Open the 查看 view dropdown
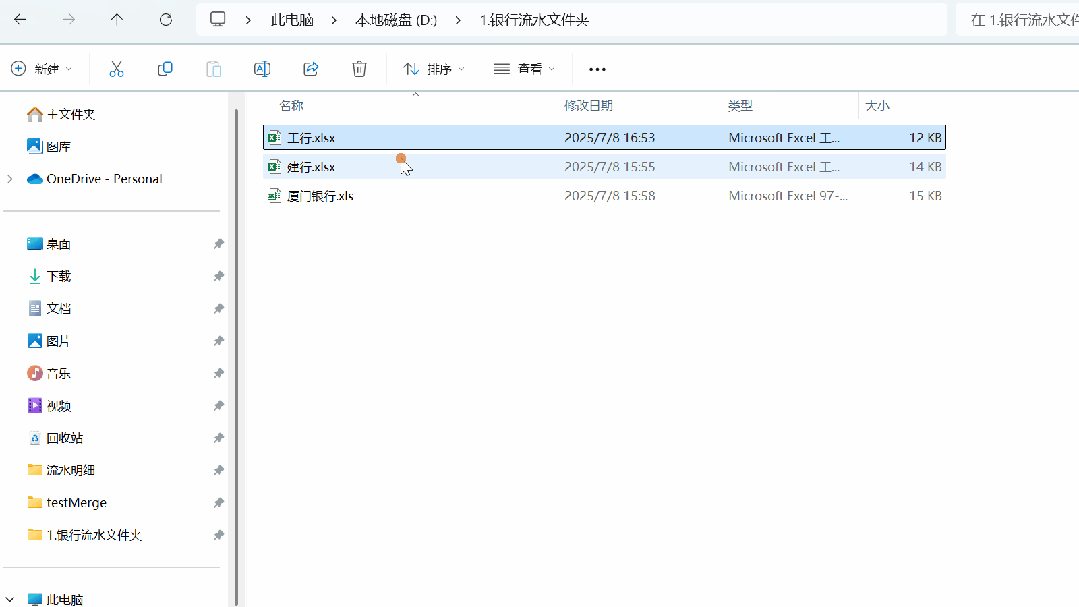The image size is (1079, 607). [519, 68]
